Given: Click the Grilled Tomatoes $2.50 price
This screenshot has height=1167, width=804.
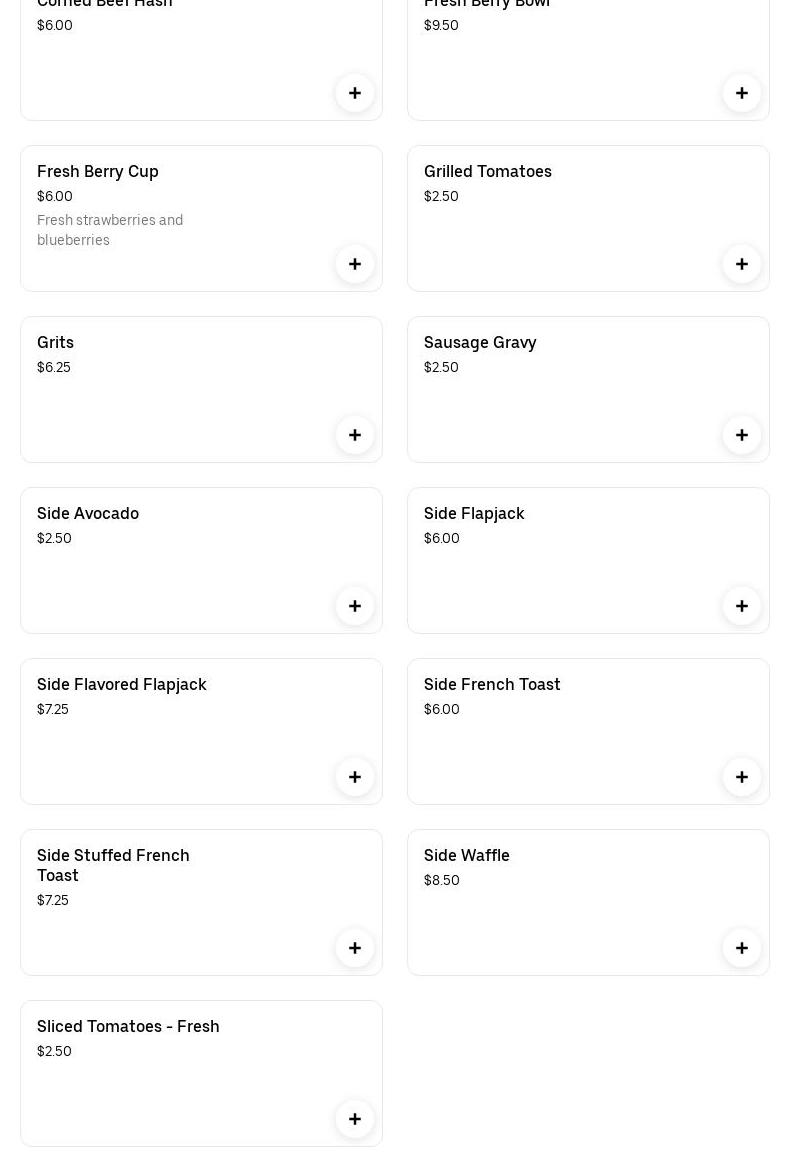Looking at the screenshot, I should pyautogui.click(x=441, y=197).
